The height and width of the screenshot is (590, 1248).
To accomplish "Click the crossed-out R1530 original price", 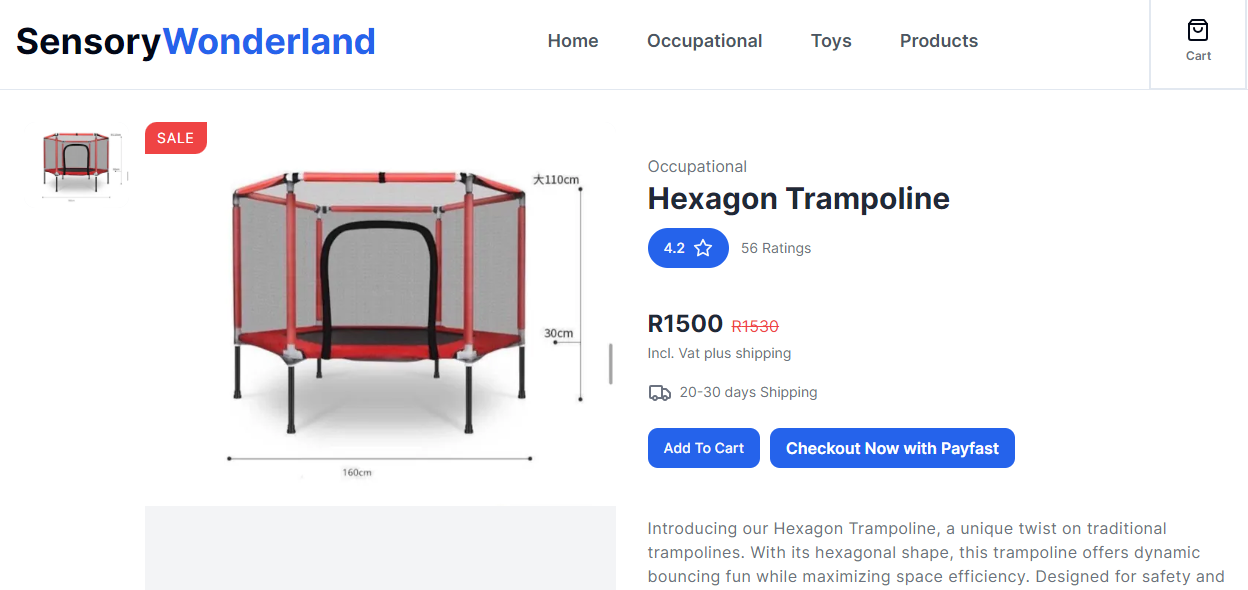I will tap(755, 326).
